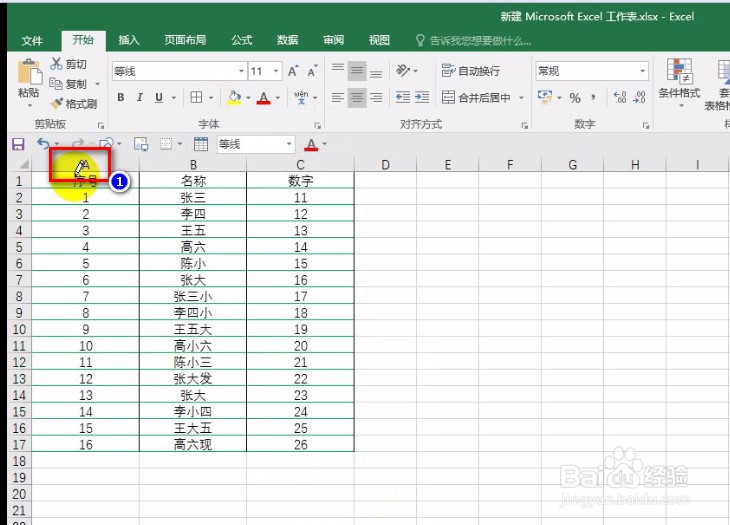Image resolution: width=730 pixels, height=525 pixels.
Task: Expand the ribbon font color dropdown arrow
Action: click(x=278, y=97)
